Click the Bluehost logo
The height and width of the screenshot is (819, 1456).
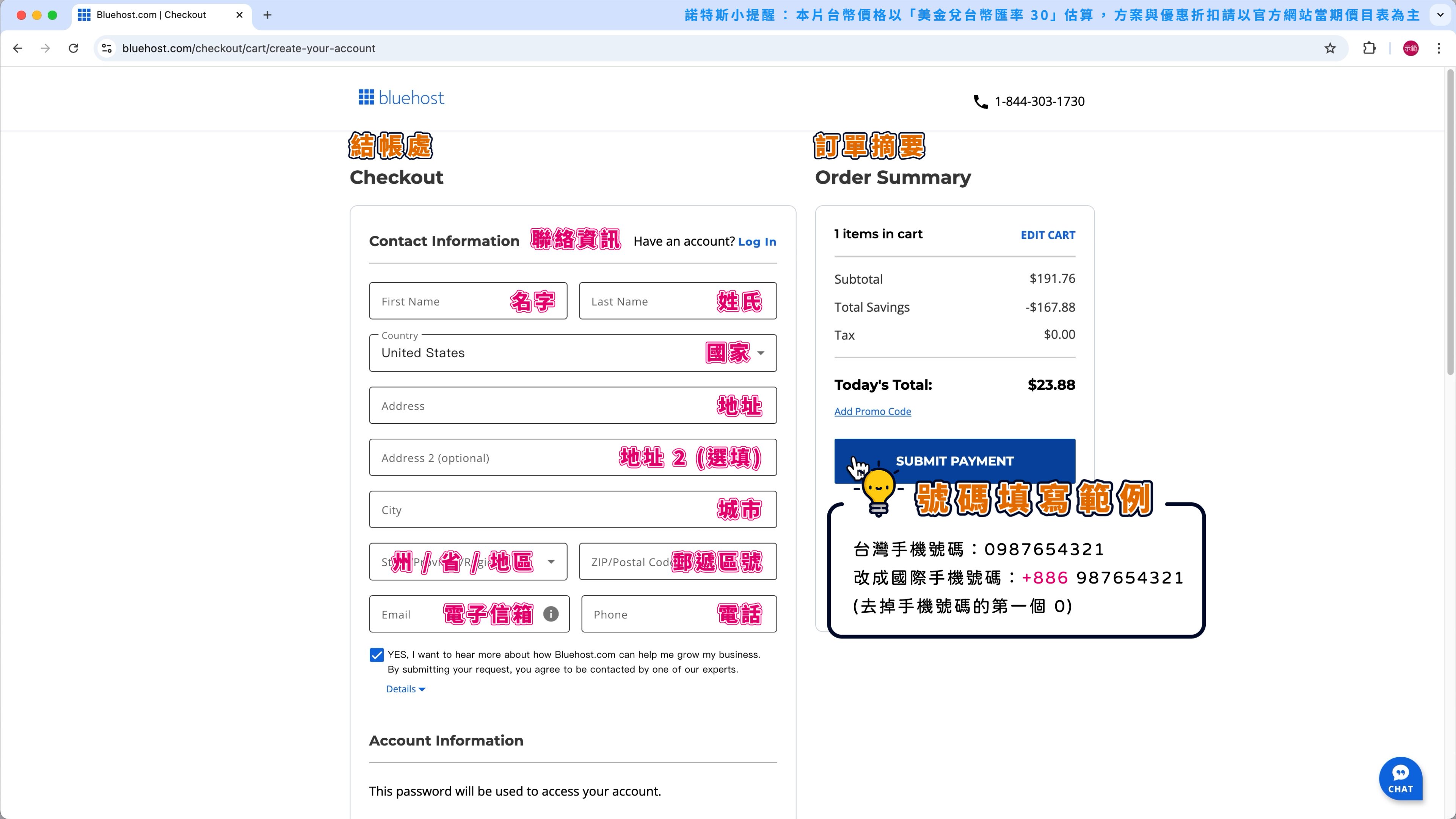[x=401, y=98]
